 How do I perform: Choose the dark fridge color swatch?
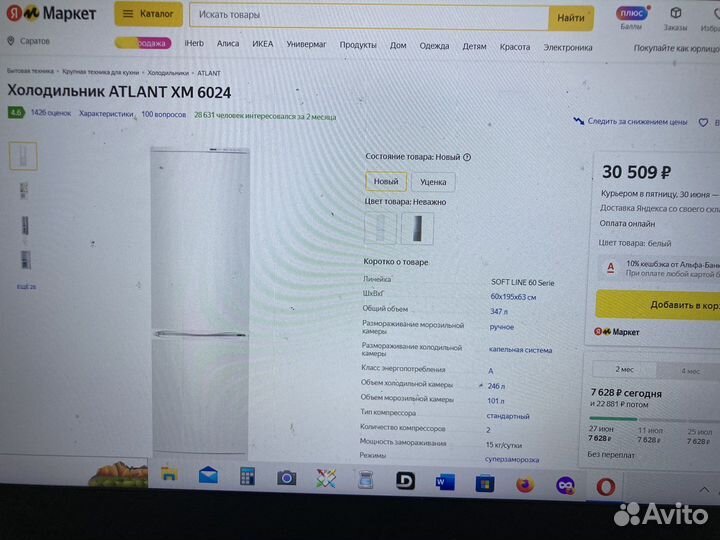(x=417, y=228)
